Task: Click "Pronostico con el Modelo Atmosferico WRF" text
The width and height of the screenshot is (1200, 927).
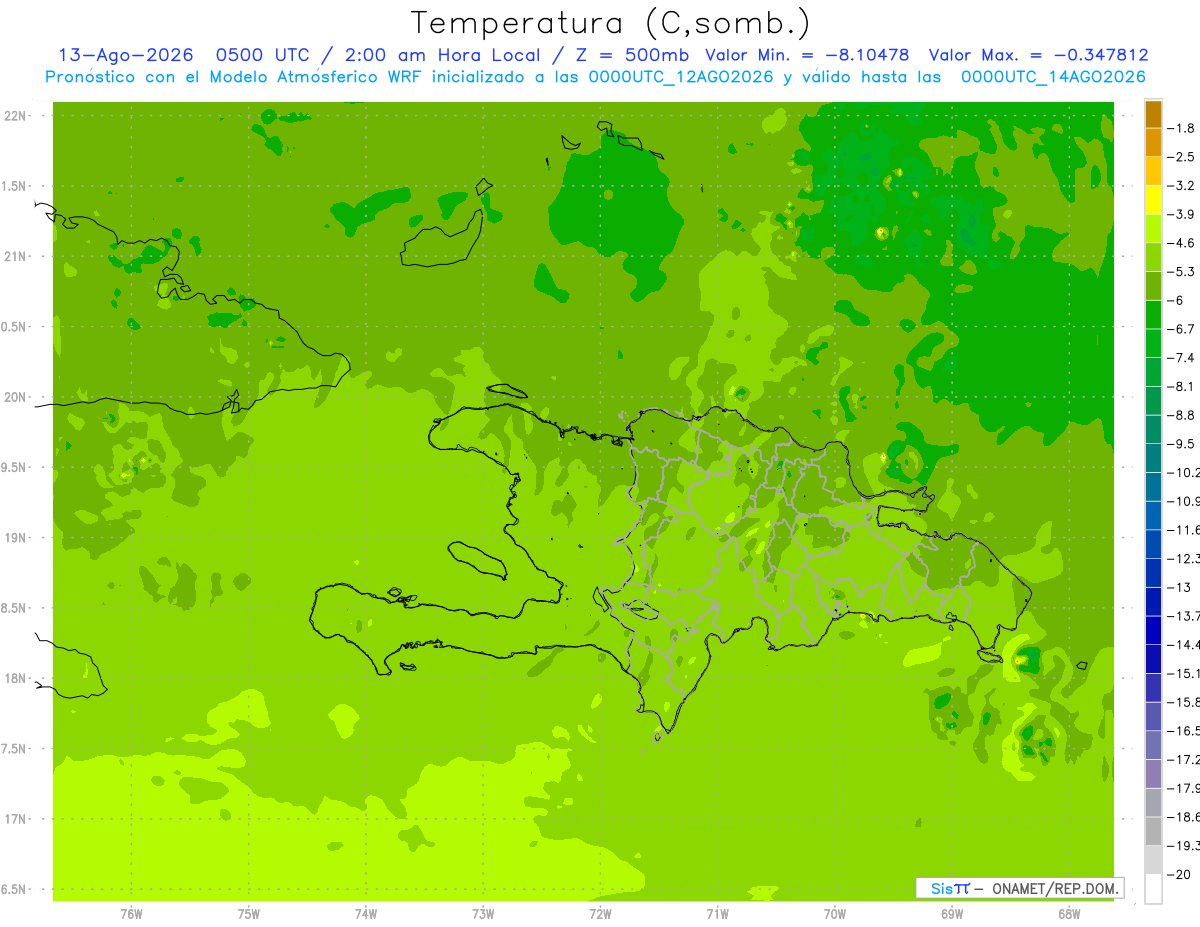Action: [x=235, y=77]
